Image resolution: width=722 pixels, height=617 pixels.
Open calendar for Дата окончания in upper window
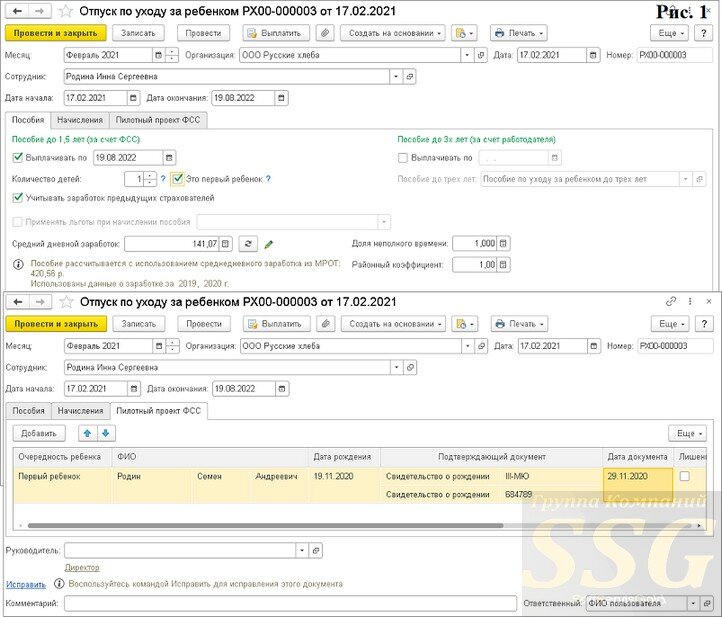[x=281, y=98]
